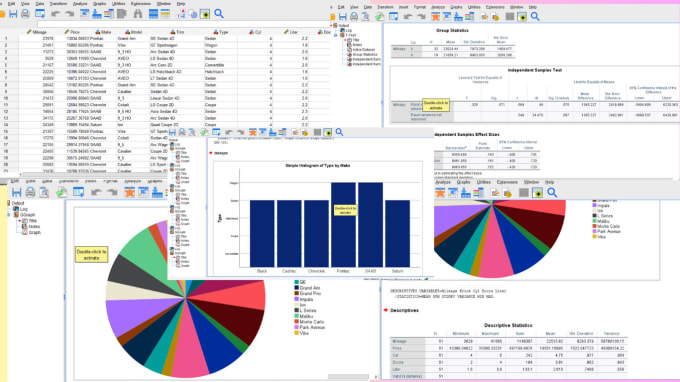Toggle Value Labels icon in Data Editor

pos(180,14)
